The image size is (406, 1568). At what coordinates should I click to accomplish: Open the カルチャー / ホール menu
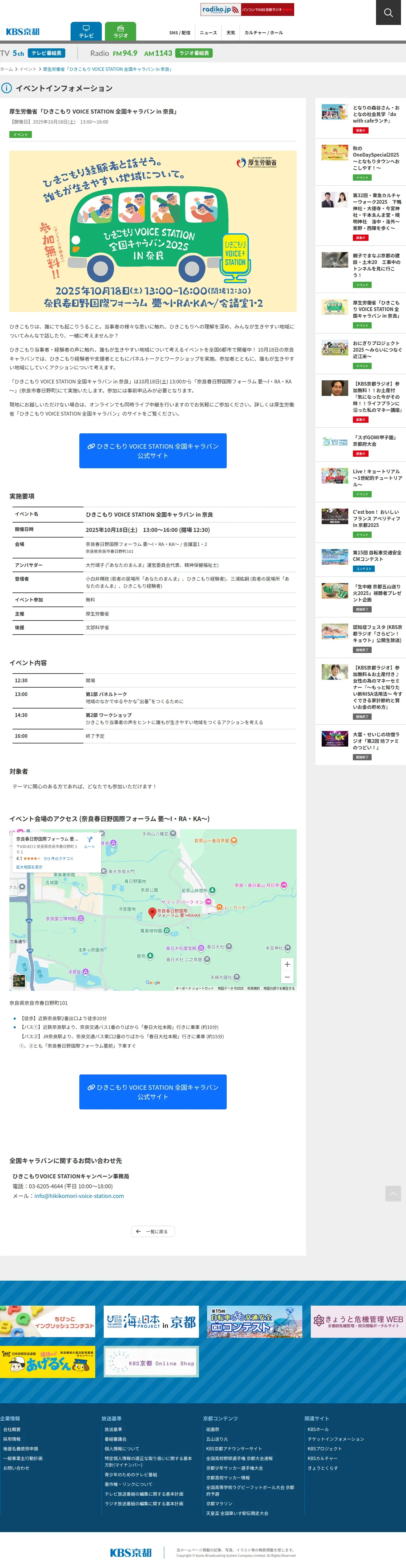(263, 33)
